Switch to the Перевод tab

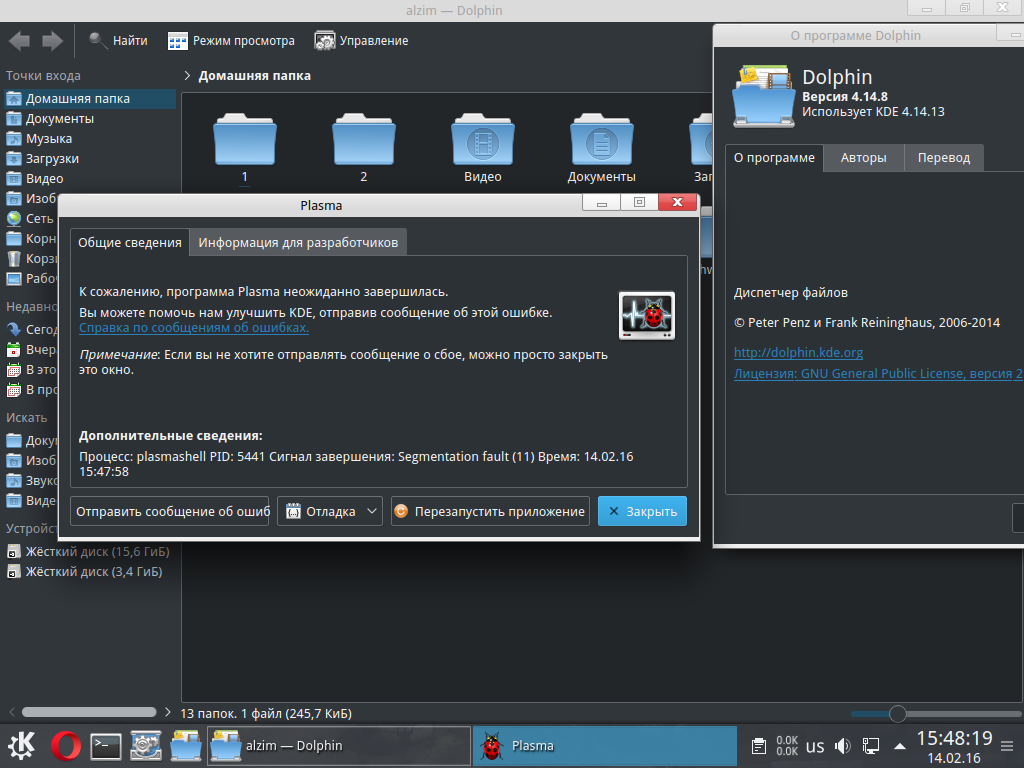(x=944, y=158)
